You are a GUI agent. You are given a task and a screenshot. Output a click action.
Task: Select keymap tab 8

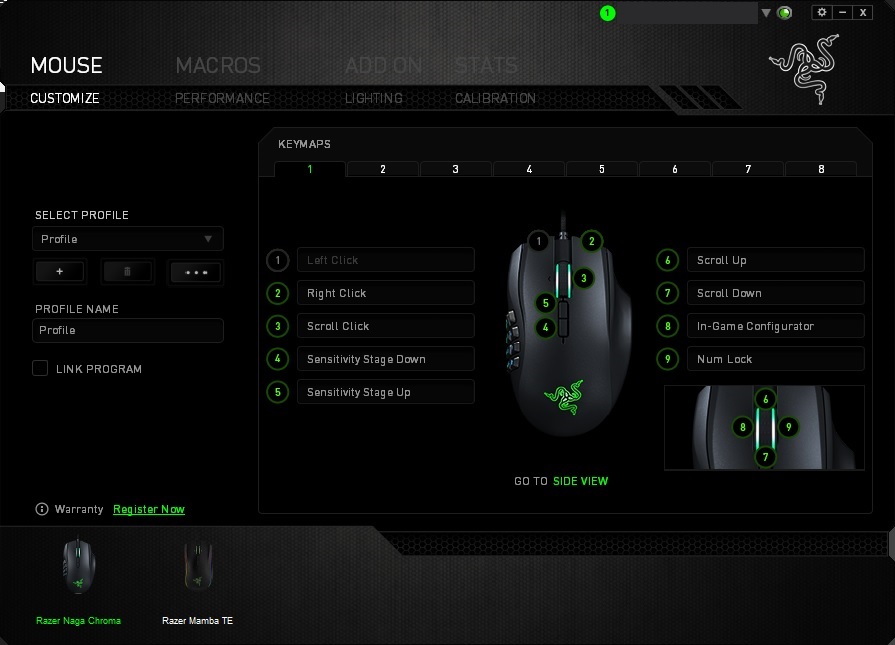[x=821, y=169]
